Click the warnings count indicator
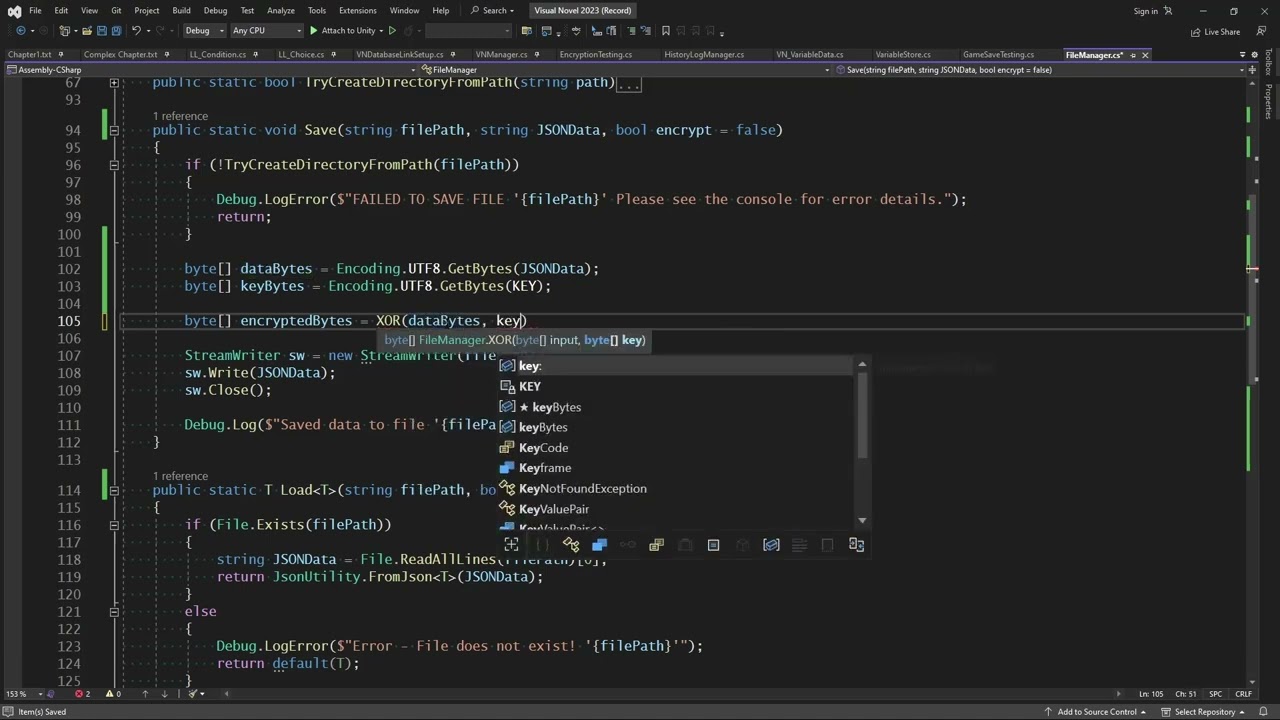The width and height of the screenshot is (1280, 720). tap(113, 694)
